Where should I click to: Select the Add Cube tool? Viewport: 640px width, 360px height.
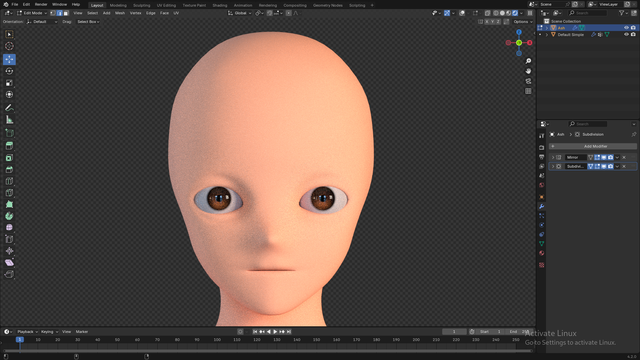9,133
